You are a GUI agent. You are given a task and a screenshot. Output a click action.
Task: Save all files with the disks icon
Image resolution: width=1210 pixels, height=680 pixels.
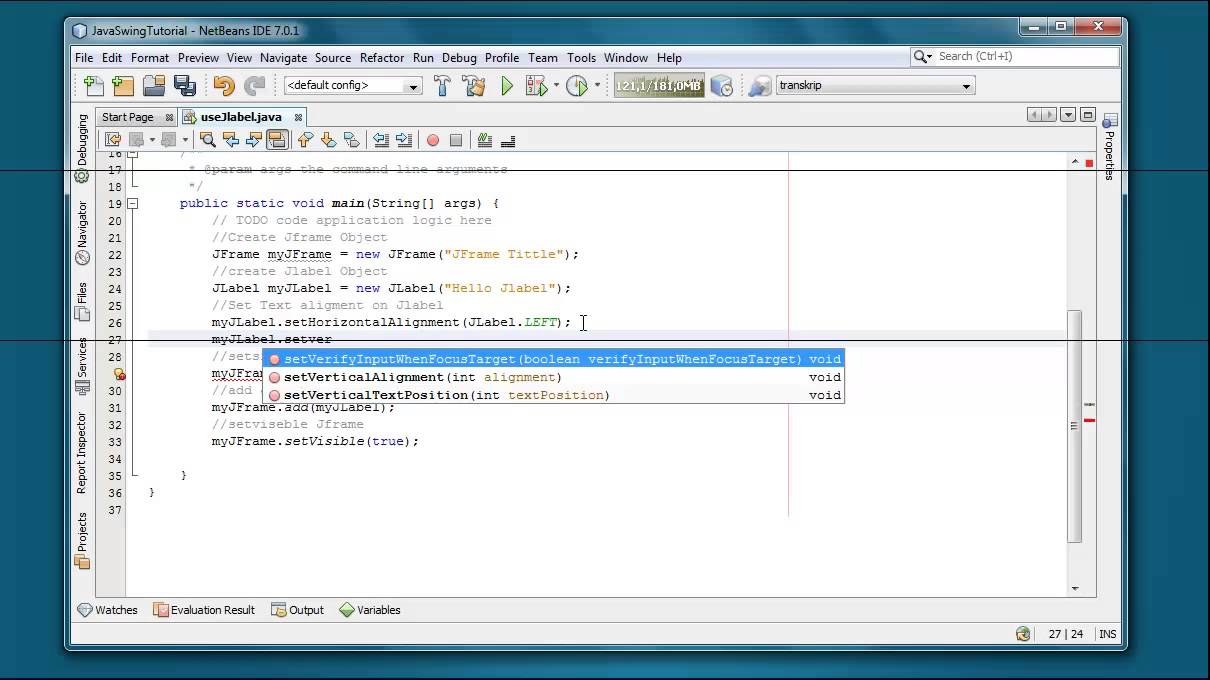[185, 86]
